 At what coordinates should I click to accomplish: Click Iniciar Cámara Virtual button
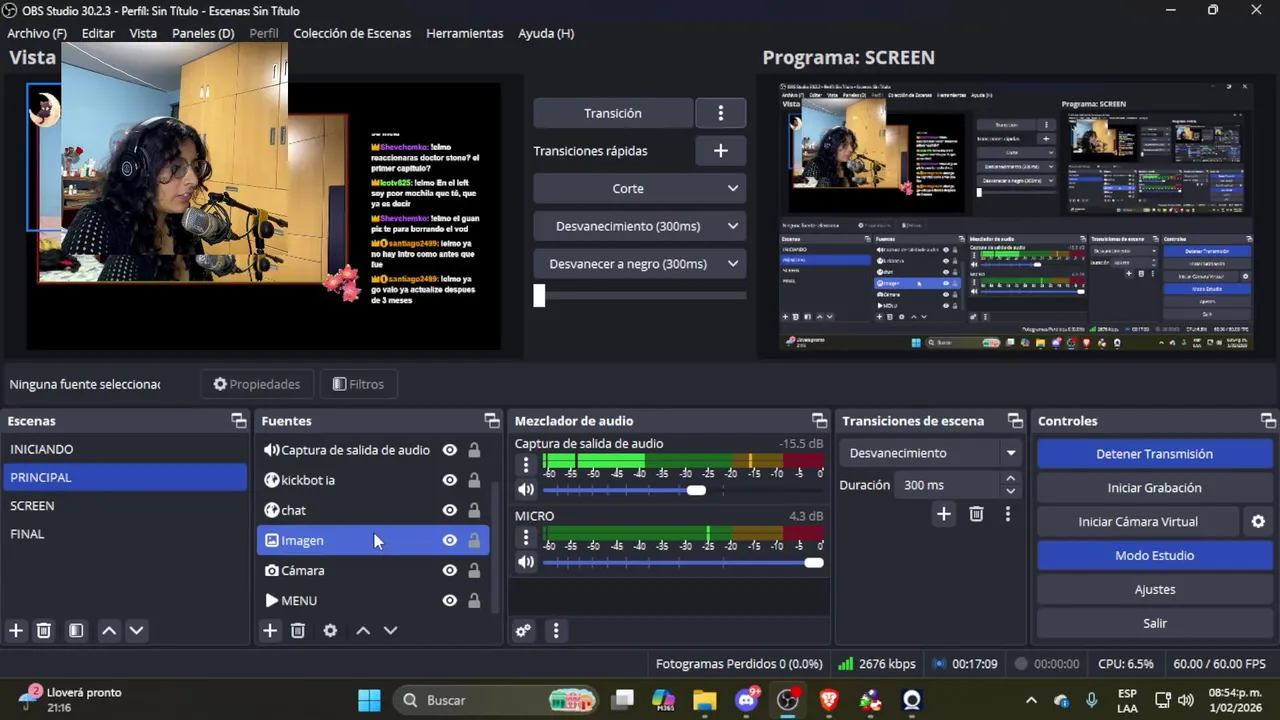click(x=1138, y=522)
